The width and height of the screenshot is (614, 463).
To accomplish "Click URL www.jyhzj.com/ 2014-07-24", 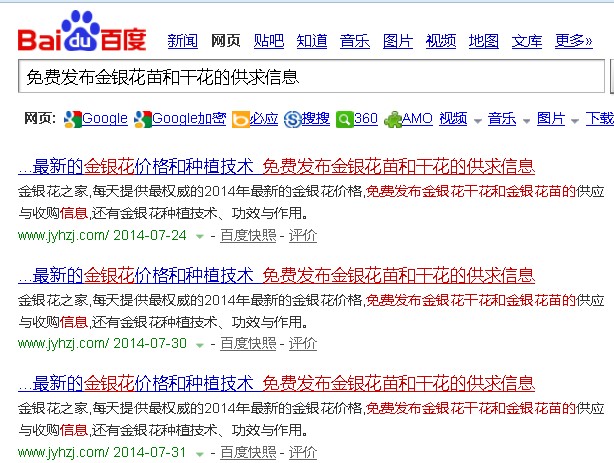I will pos(102,235).
